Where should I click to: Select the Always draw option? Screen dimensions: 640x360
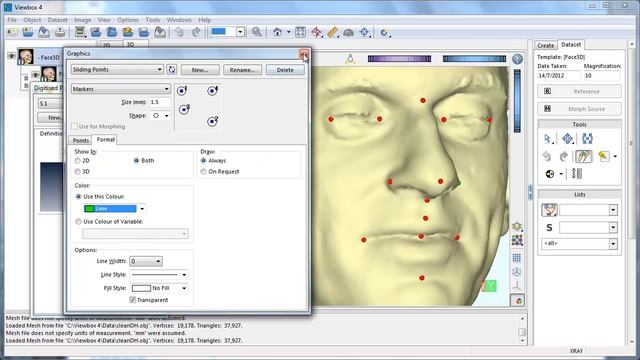203,161
